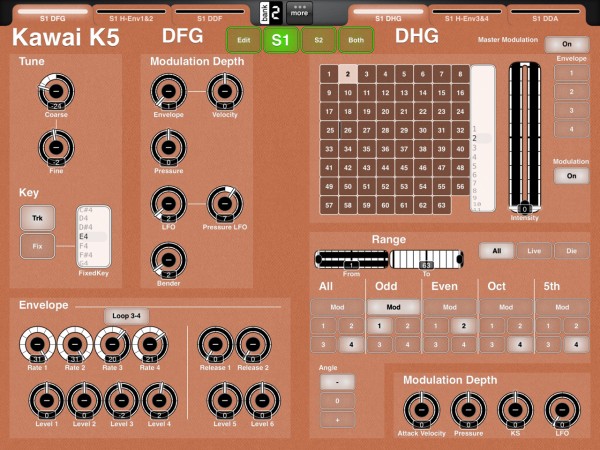Select the Live range button
Viewport: 600px width, 450px height.
tap(534, 251)
